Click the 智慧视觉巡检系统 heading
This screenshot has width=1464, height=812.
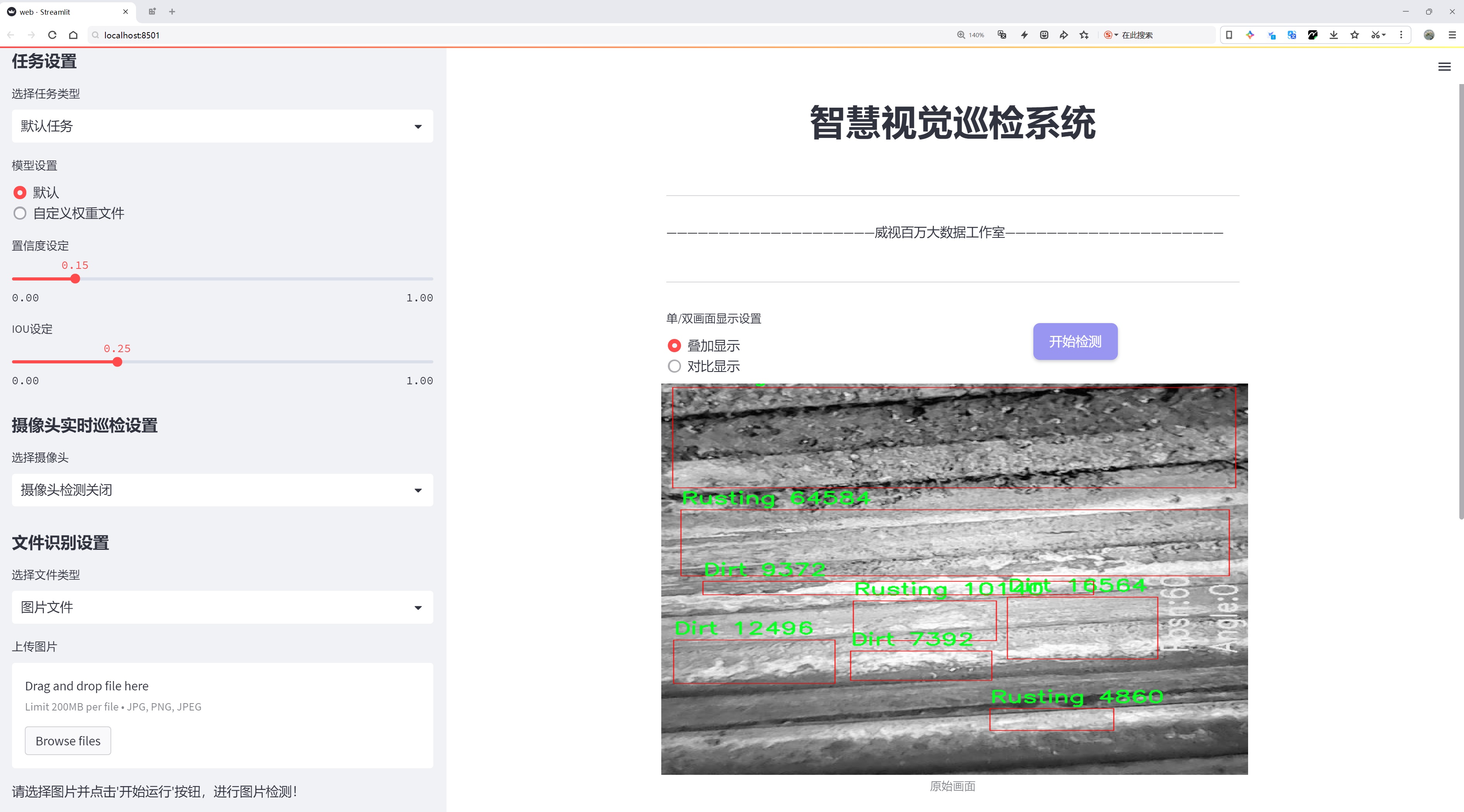(952, 123)
